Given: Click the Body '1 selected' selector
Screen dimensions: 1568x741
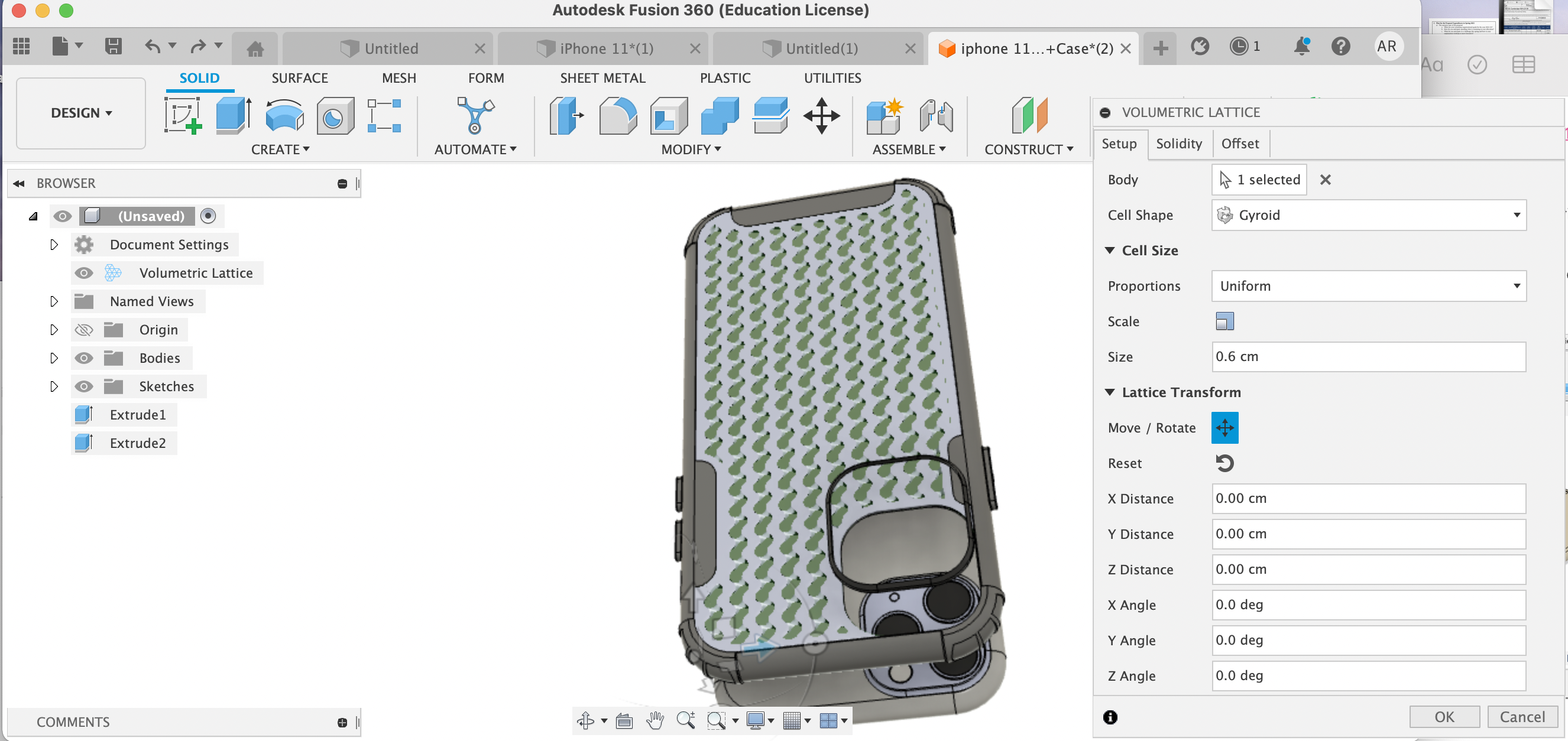Looking at the screenshot, I should [1259, 180].
